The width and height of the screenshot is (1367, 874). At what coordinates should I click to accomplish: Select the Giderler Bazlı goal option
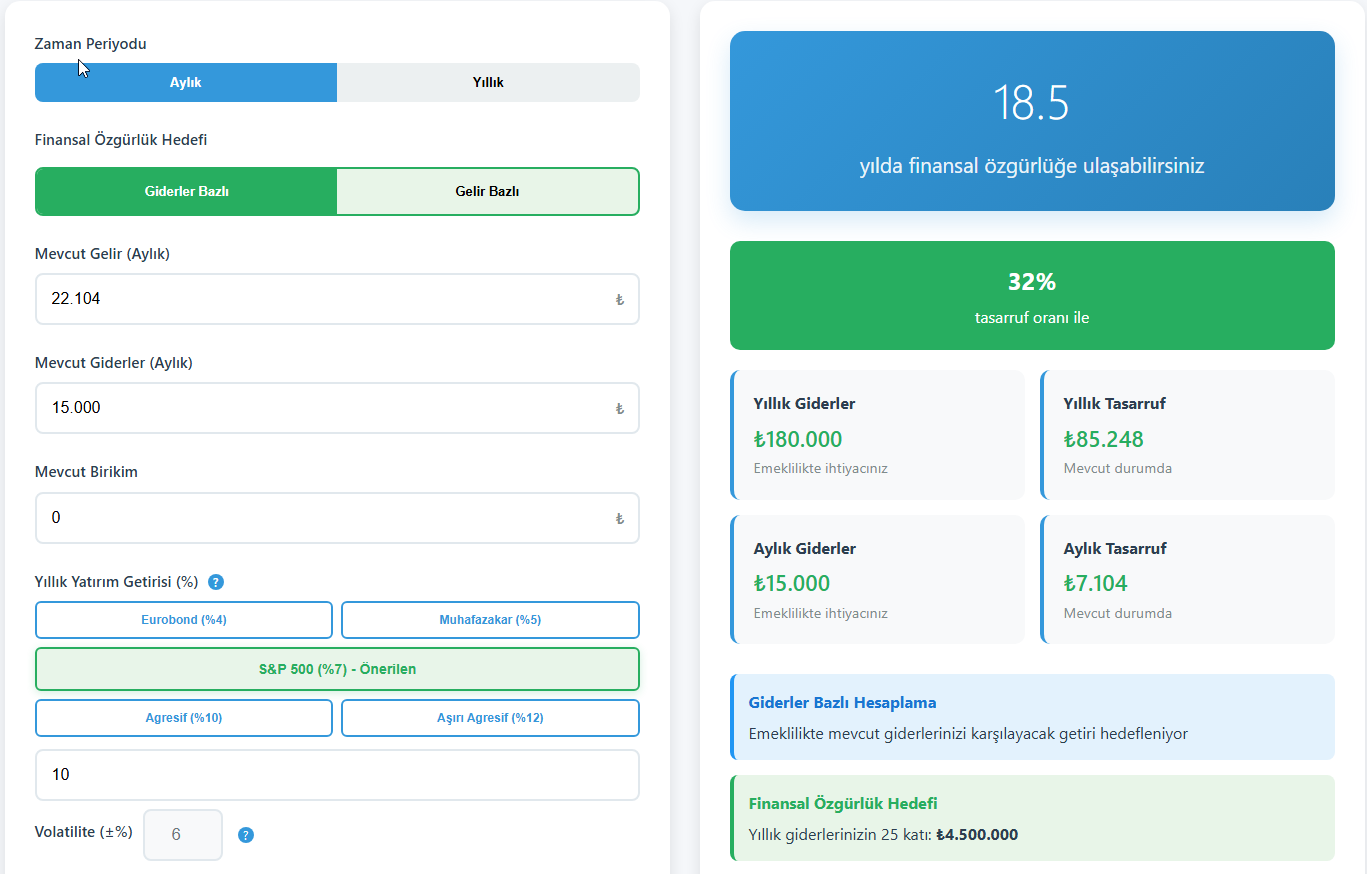[x=186, y=191]
